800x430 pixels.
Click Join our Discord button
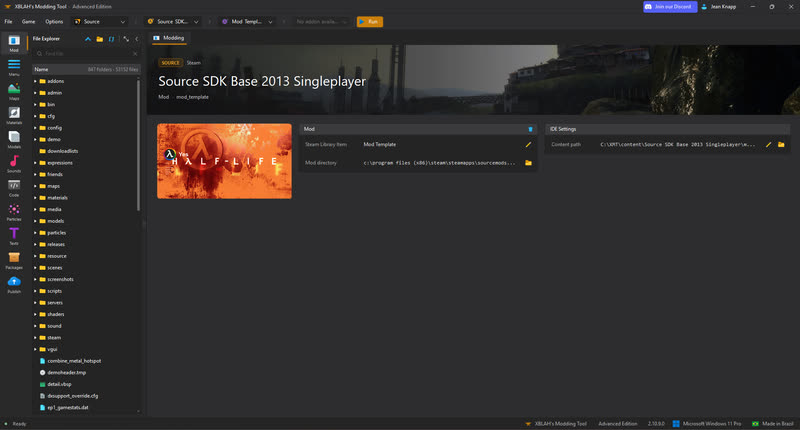pyautogui.click(x=670, y=7)
